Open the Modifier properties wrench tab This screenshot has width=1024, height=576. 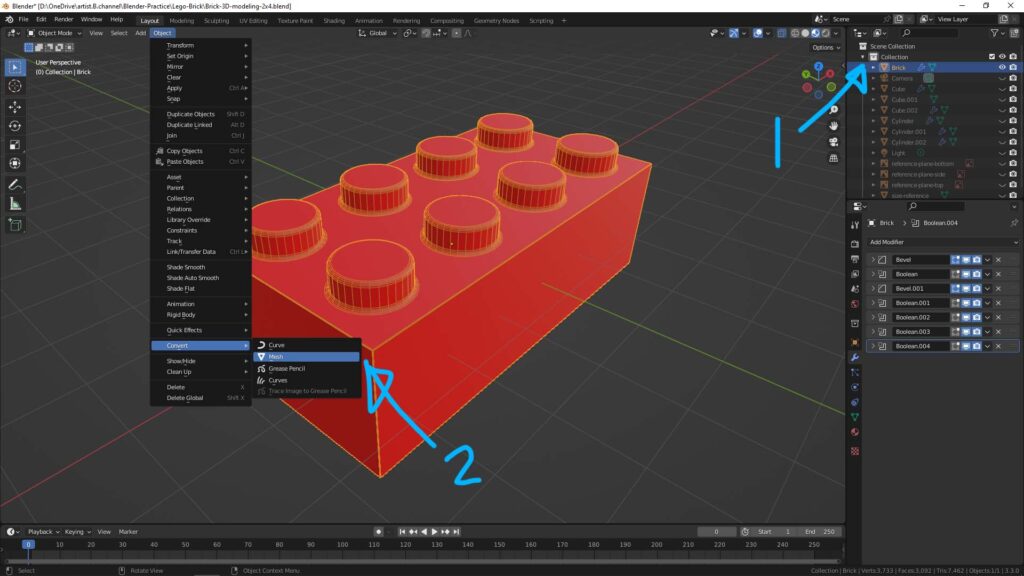[855, 357]
